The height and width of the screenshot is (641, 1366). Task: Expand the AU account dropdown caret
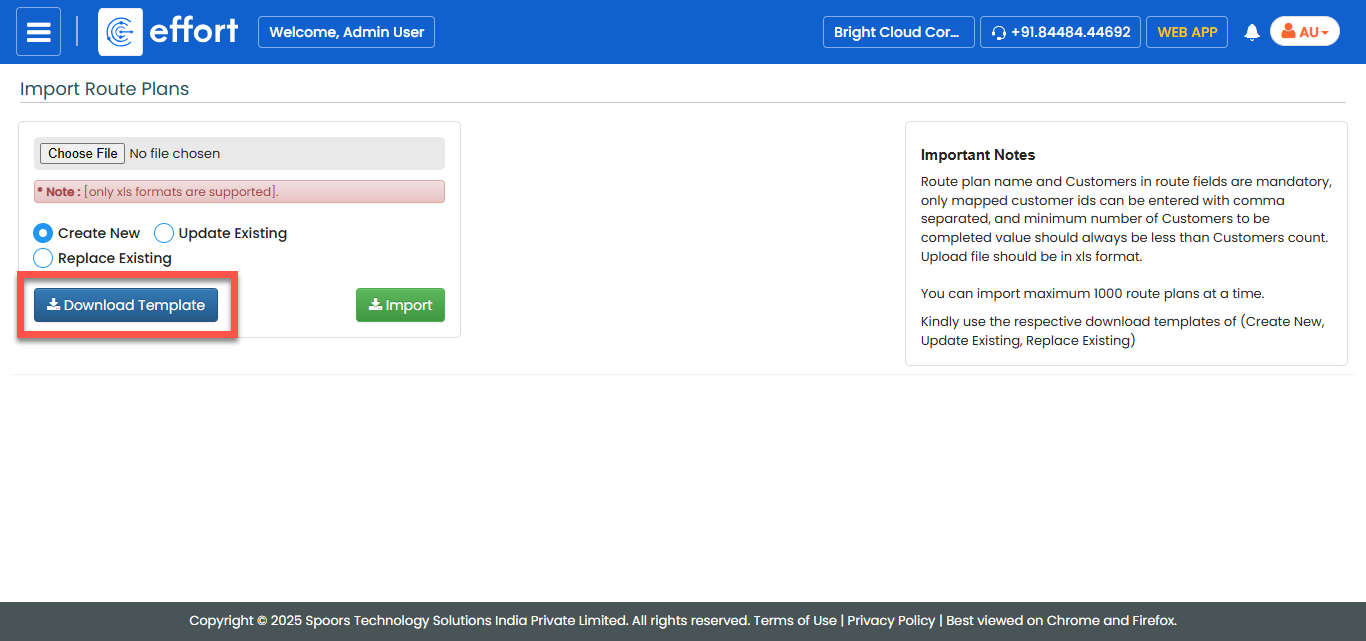coord(1325,33)
